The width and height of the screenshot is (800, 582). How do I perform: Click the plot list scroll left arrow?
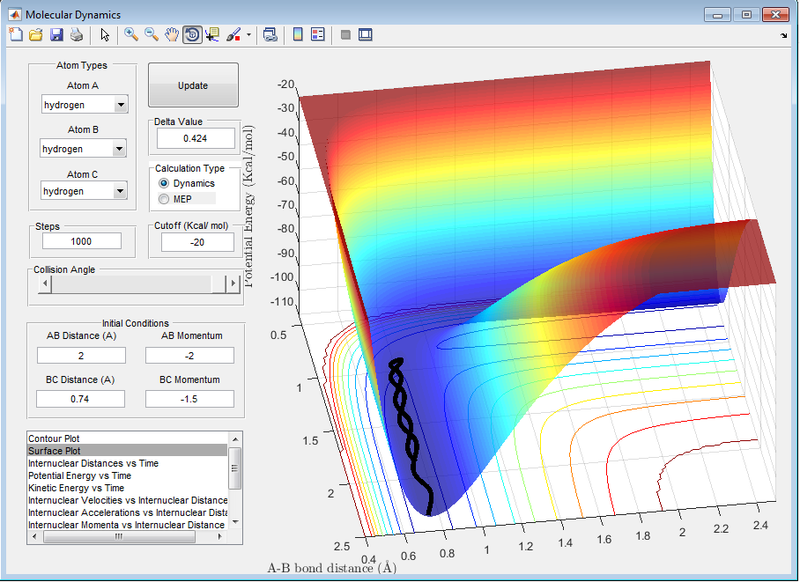coord(35,536)
